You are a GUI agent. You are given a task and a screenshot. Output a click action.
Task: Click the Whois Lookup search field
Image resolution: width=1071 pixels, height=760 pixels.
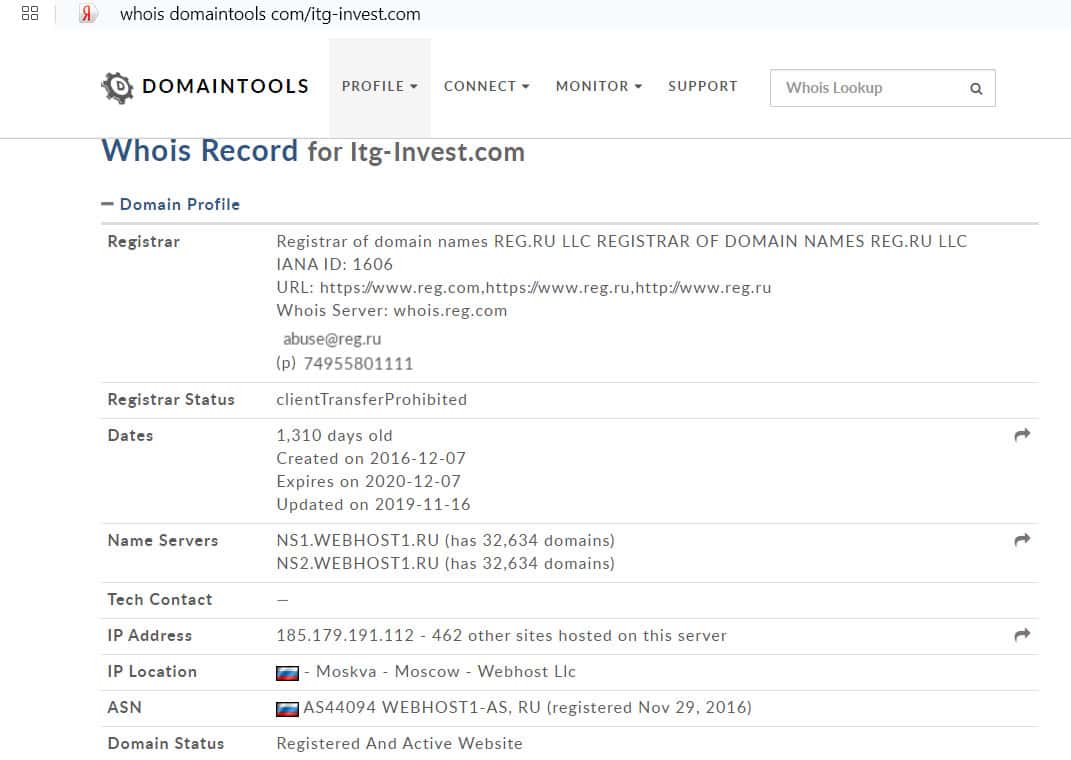[x=866, y=88]
